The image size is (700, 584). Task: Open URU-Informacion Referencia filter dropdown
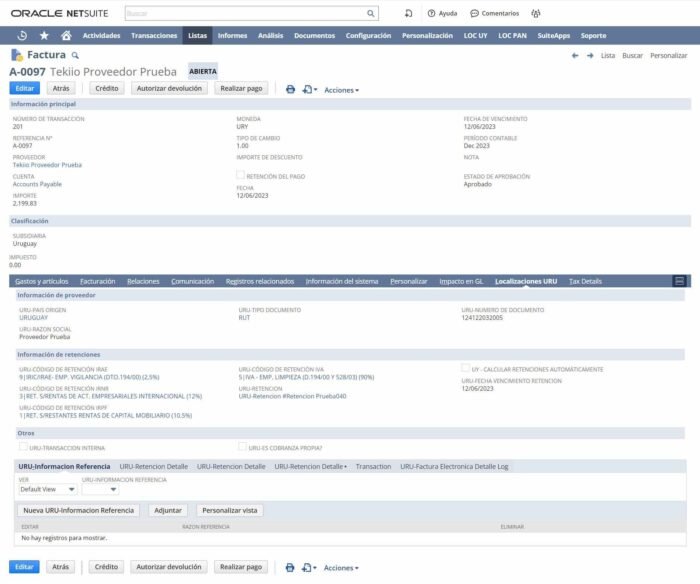(100, 489)
